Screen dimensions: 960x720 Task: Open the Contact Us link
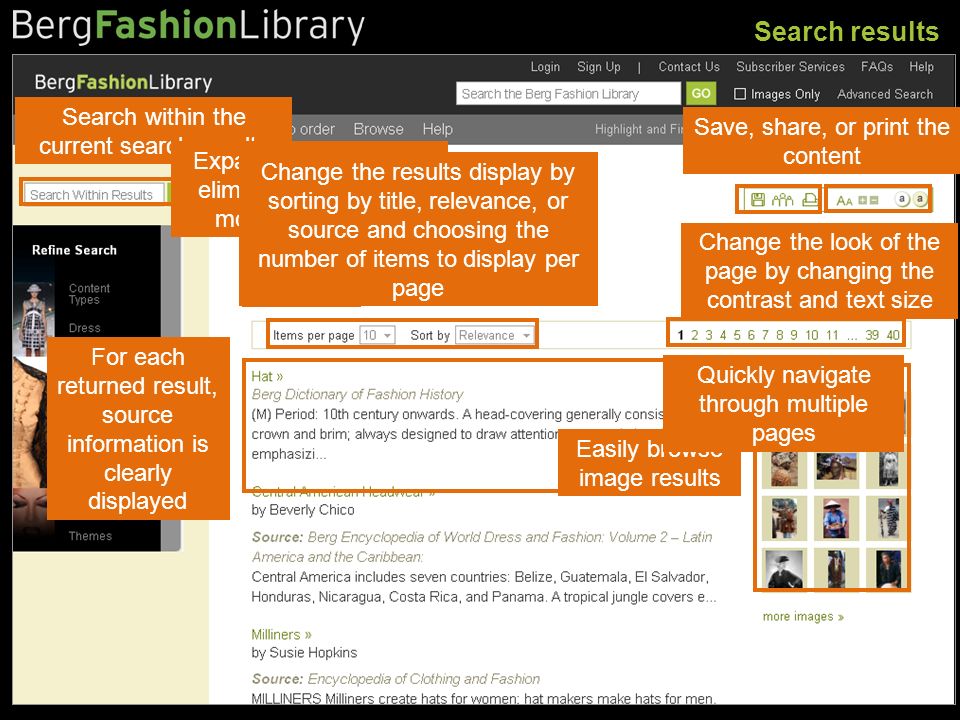(689, 67)
